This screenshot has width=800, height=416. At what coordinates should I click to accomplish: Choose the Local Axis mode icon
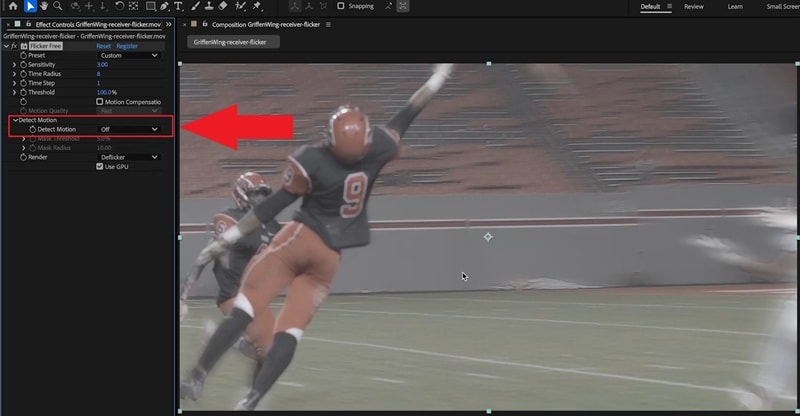coord(295,6)
